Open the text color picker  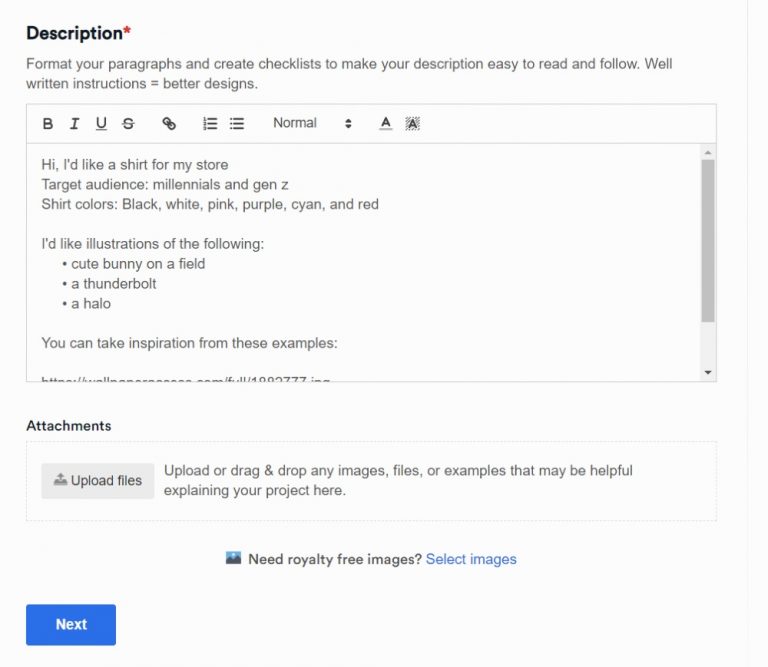coord(386,124)
